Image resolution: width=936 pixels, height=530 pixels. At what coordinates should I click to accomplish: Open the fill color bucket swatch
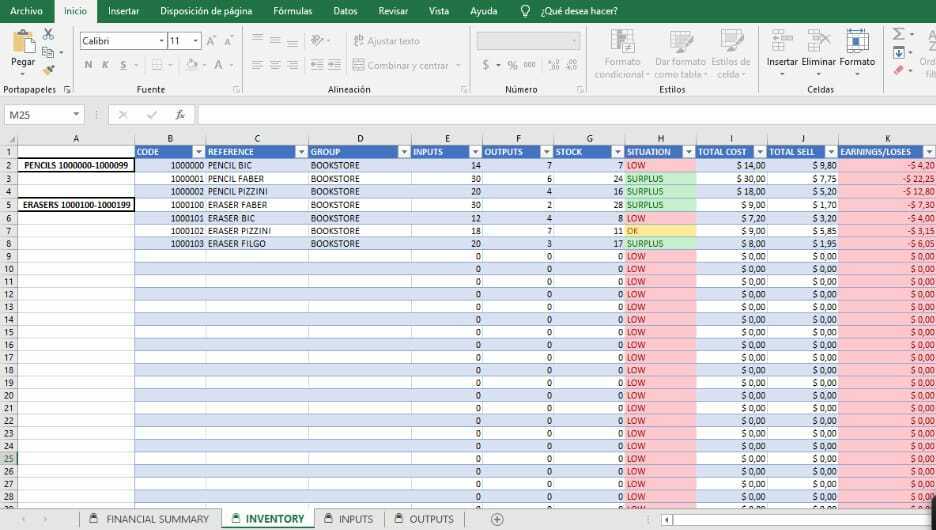click(x=191, y=65)
